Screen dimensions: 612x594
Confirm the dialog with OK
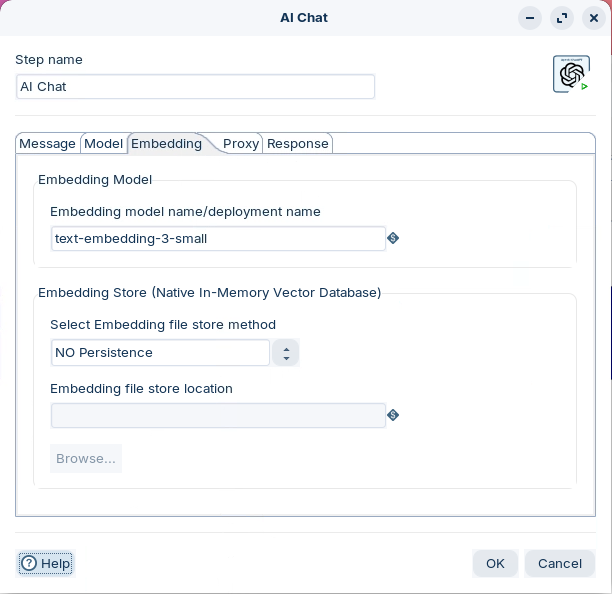495,563
